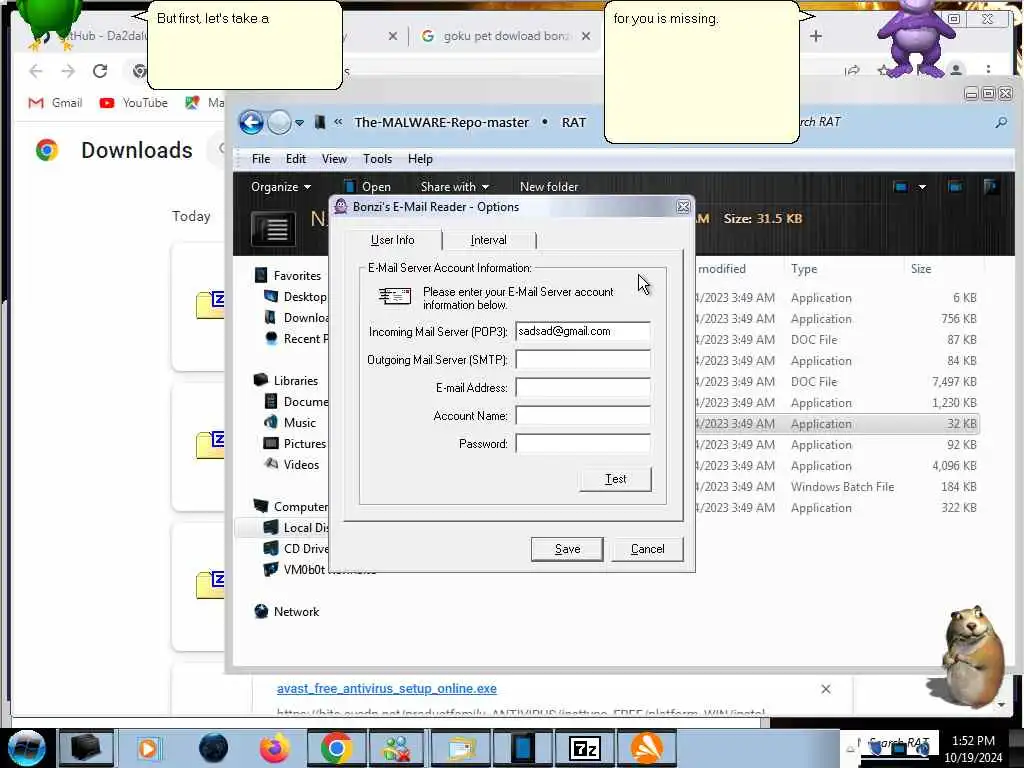Click the Explorer search magnifier icon
This screenshot has width=1024, height=768.
click(1000, 122)
